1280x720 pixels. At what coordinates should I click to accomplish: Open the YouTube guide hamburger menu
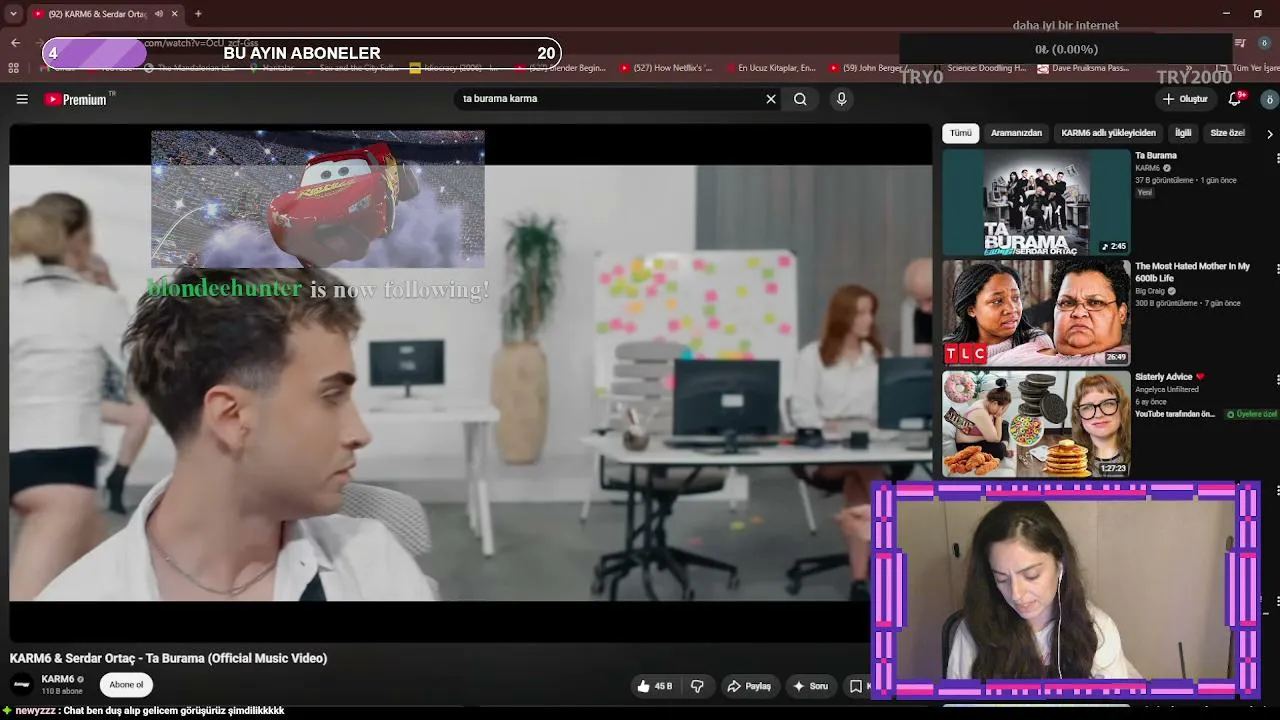(x=22, y=99)
